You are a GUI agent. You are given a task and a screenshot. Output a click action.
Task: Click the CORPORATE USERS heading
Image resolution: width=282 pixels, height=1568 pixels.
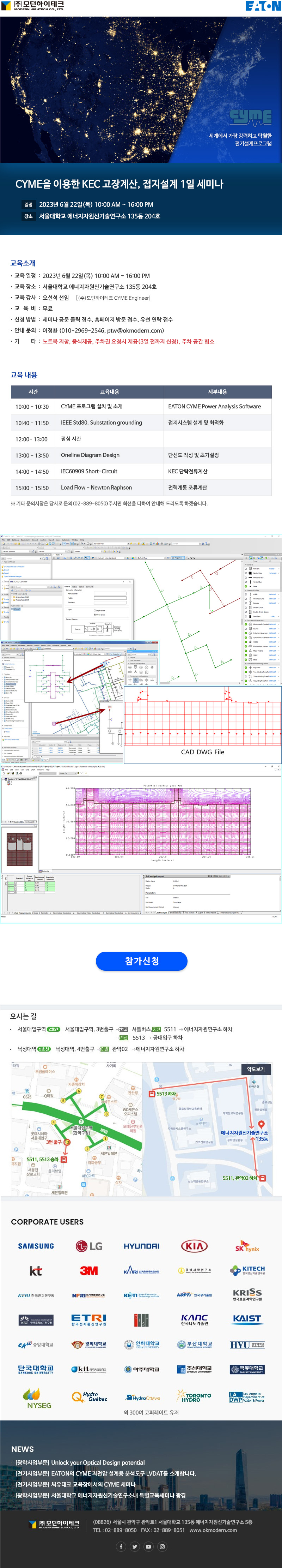[x=47, y=1222]
